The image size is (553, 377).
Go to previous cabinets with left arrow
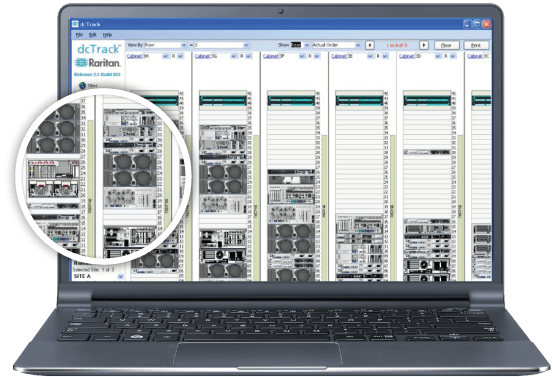(x=369, y=45)
